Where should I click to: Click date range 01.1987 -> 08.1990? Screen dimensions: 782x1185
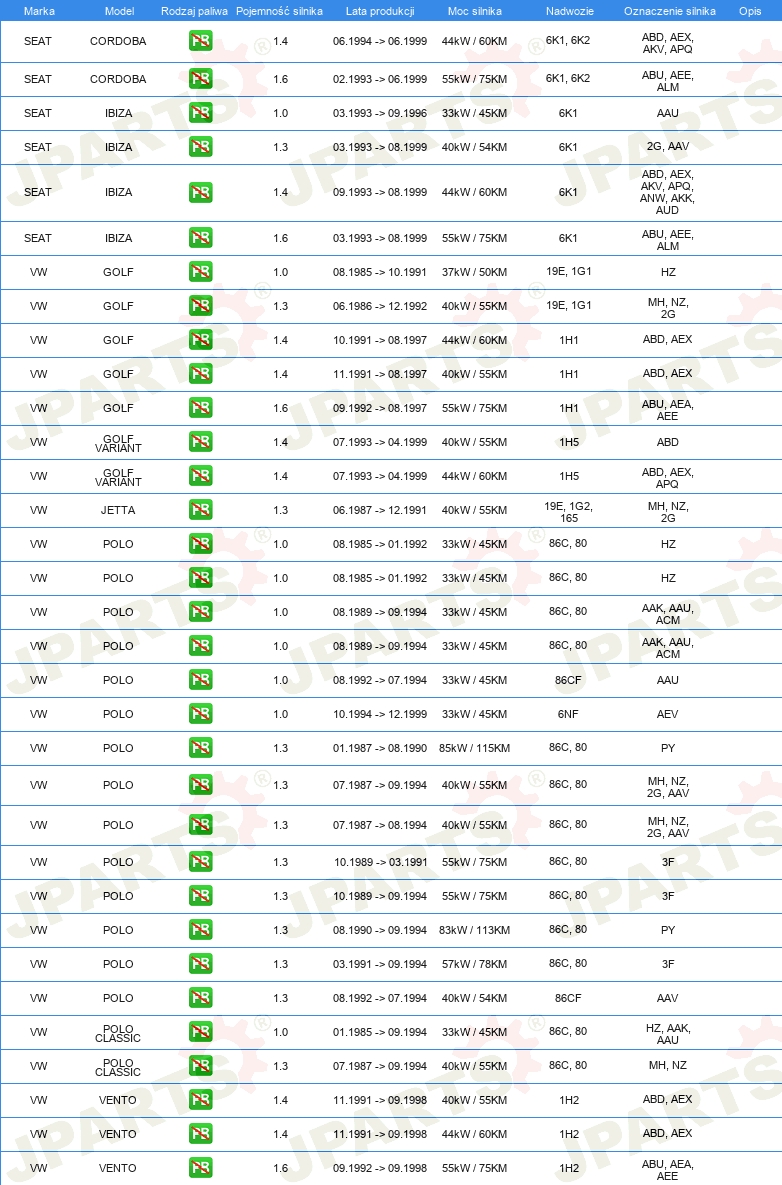[x=380, y=747]
